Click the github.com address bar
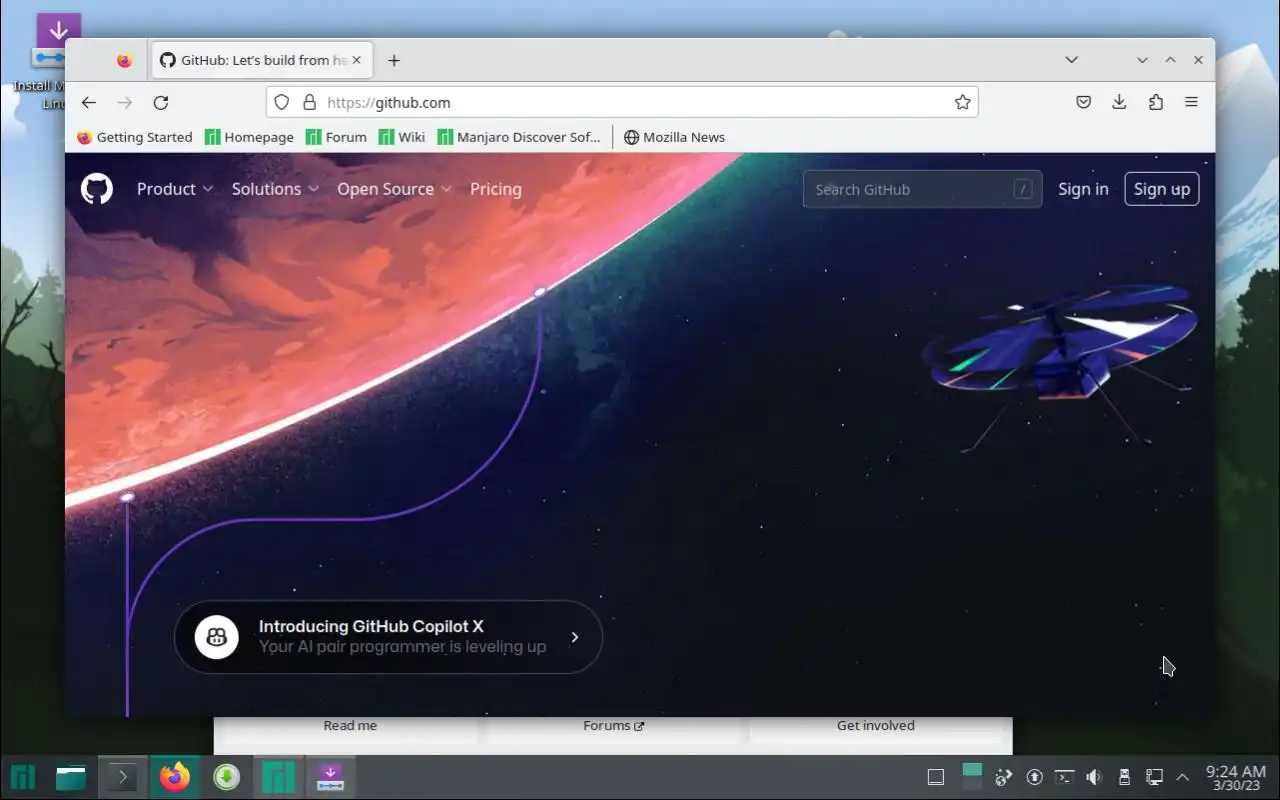This screenshot has width=1280, height=800. coord(620,102)
